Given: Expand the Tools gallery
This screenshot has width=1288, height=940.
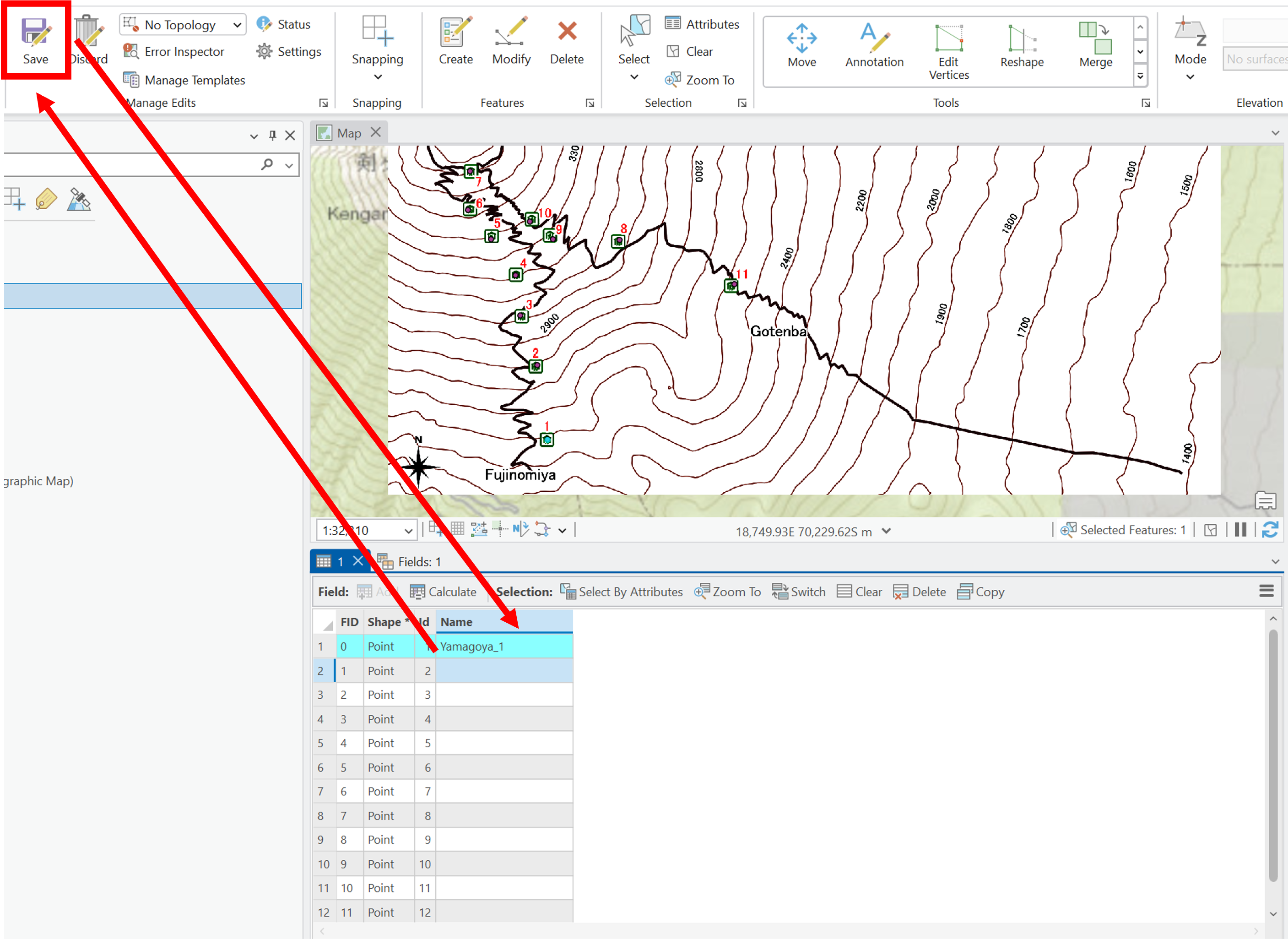Looking at the screenshot, I should [x=1140, y=76].
